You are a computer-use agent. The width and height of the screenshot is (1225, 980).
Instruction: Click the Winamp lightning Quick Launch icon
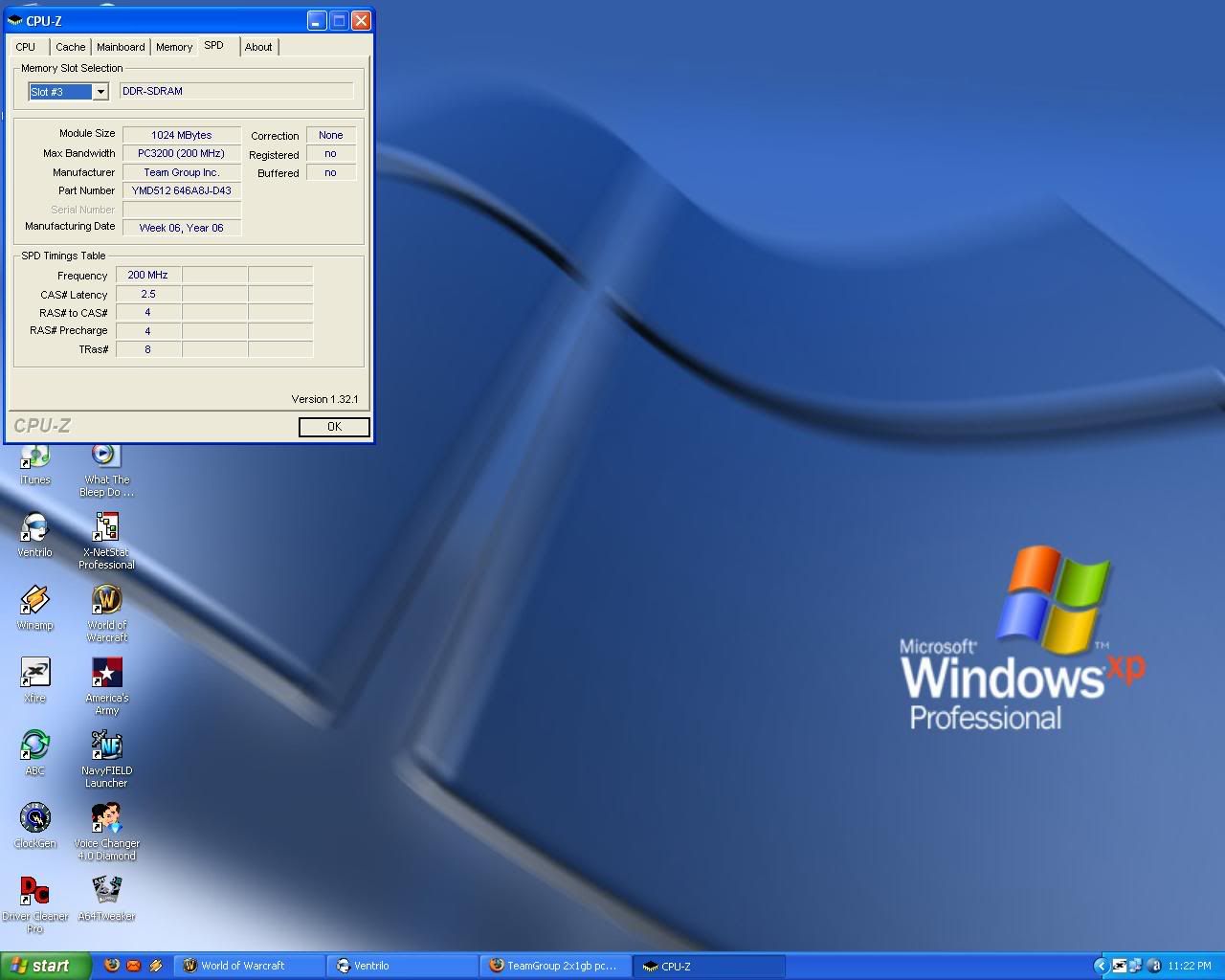(155, 966)
